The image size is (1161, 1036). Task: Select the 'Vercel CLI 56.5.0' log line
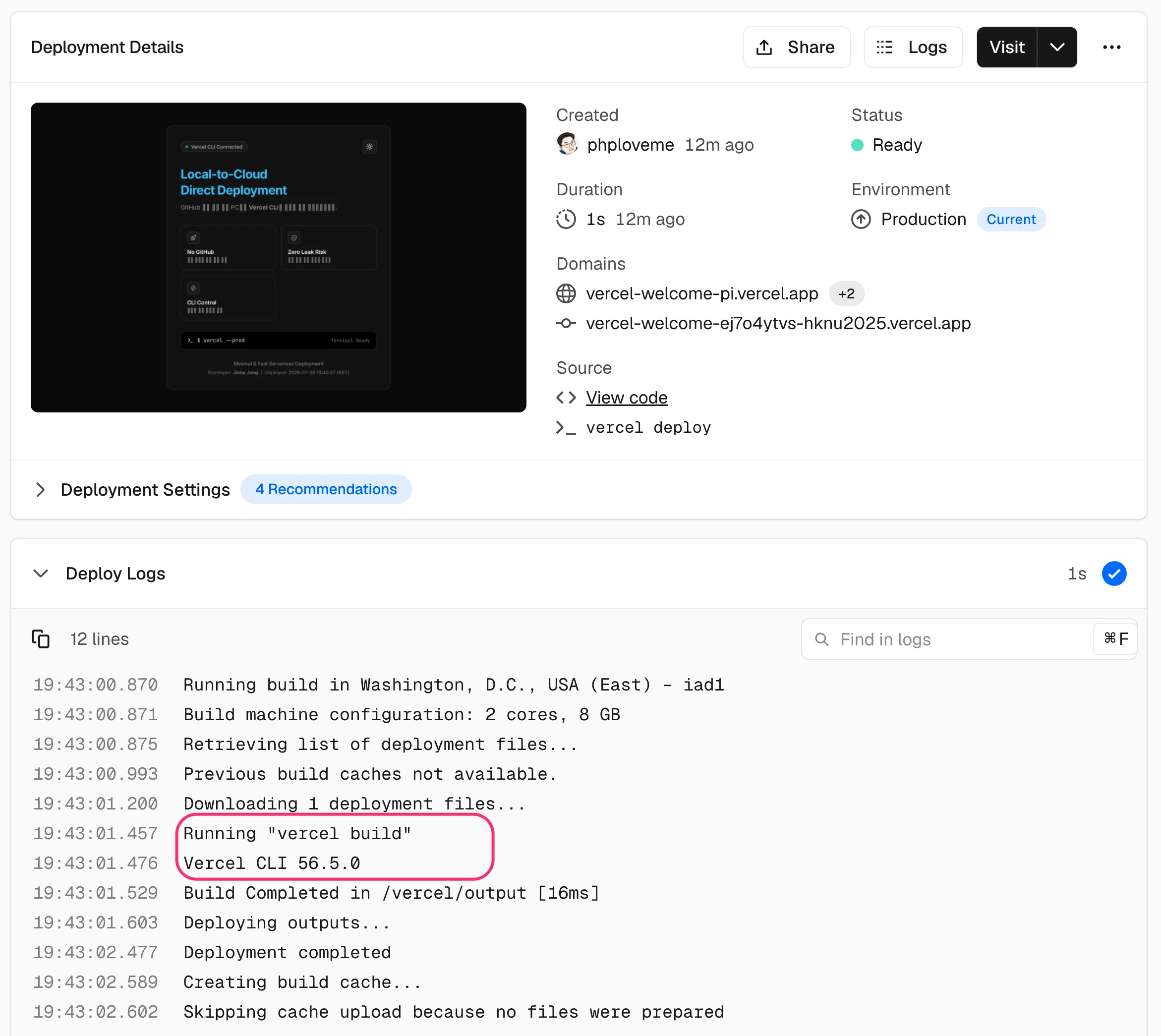(x=272, y=863)
